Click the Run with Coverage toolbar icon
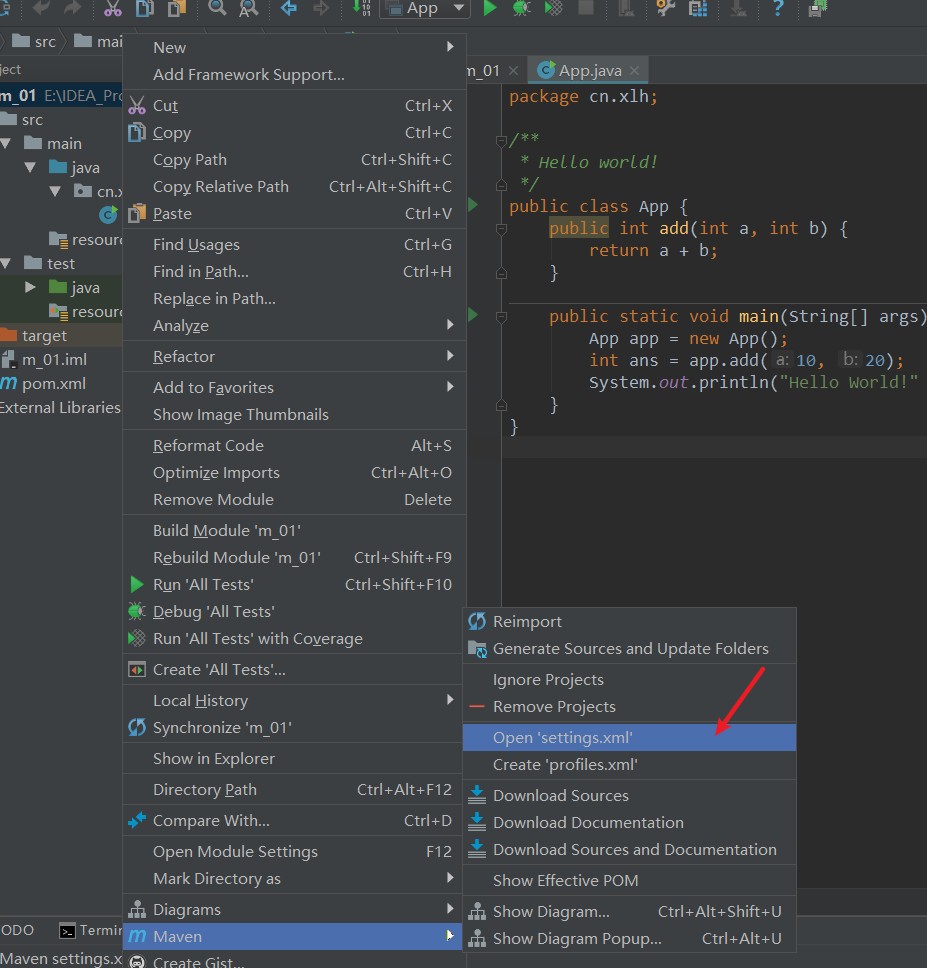 pos(553,8)
